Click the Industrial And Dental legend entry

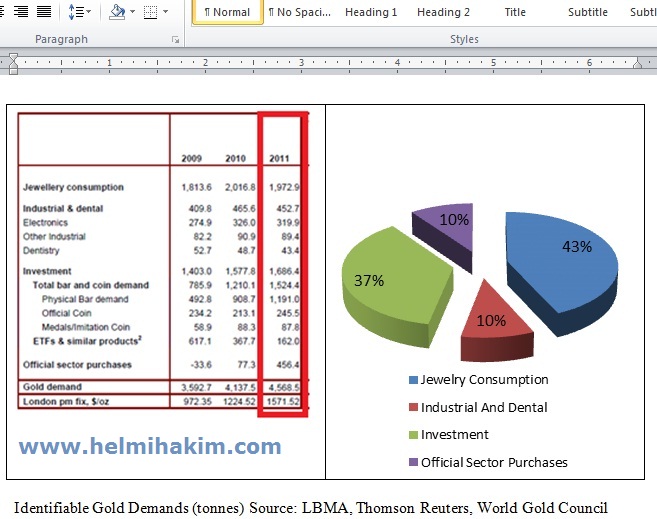tap(478, 407)
